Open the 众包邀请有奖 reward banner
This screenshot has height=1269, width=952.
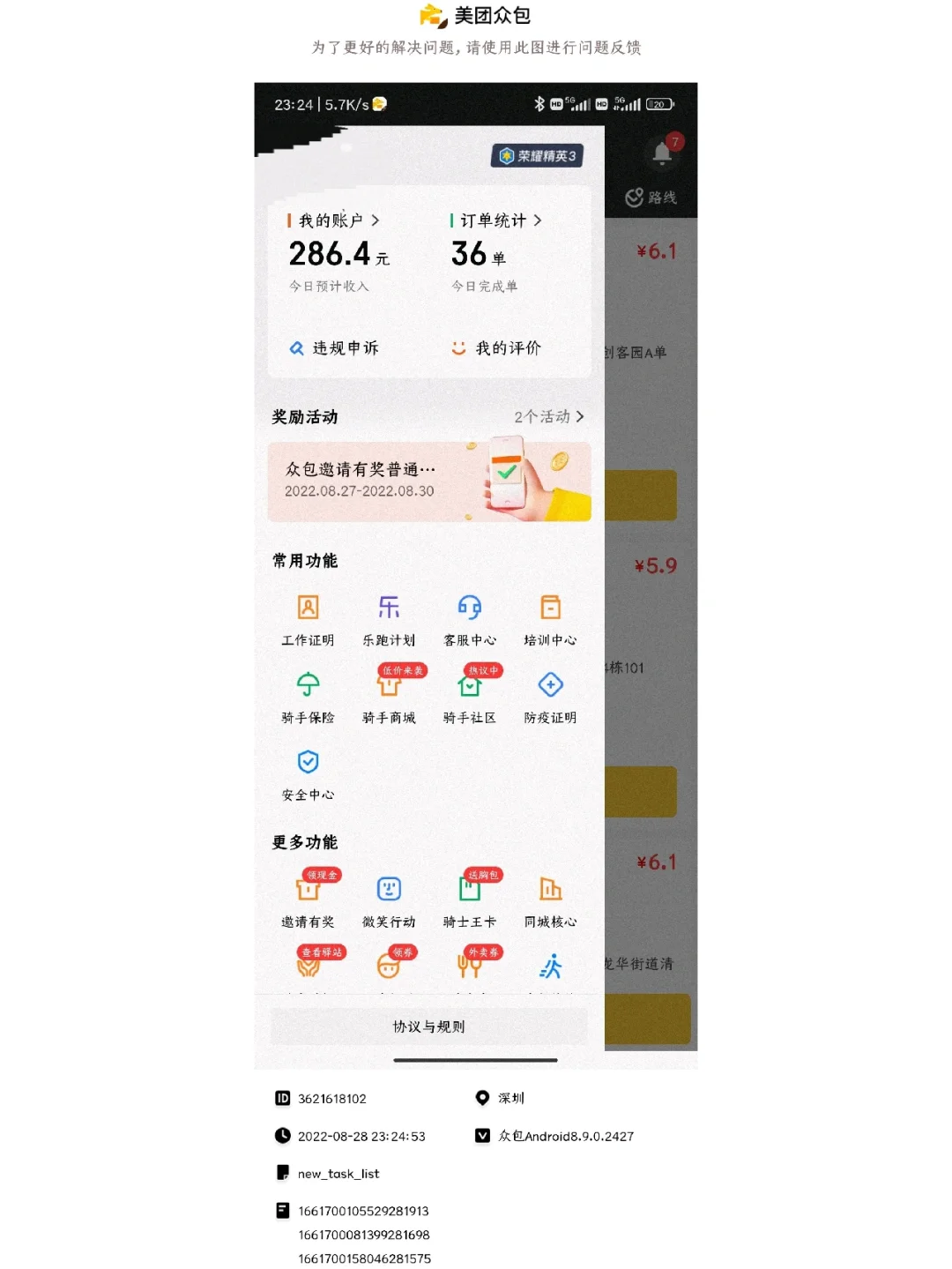pos(429,481)
